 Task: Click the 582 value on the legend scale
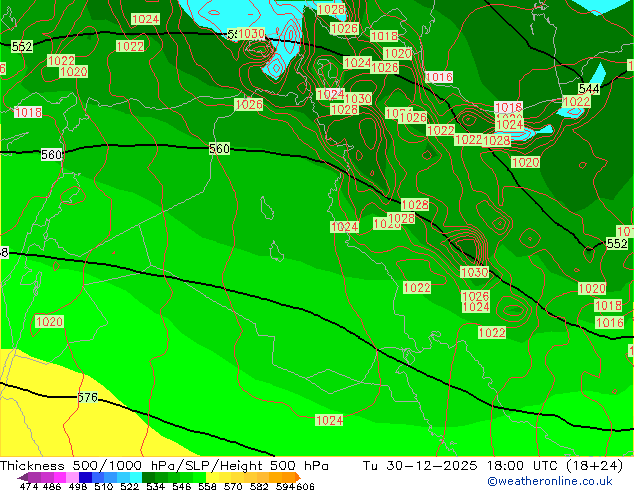click(259, 486)
